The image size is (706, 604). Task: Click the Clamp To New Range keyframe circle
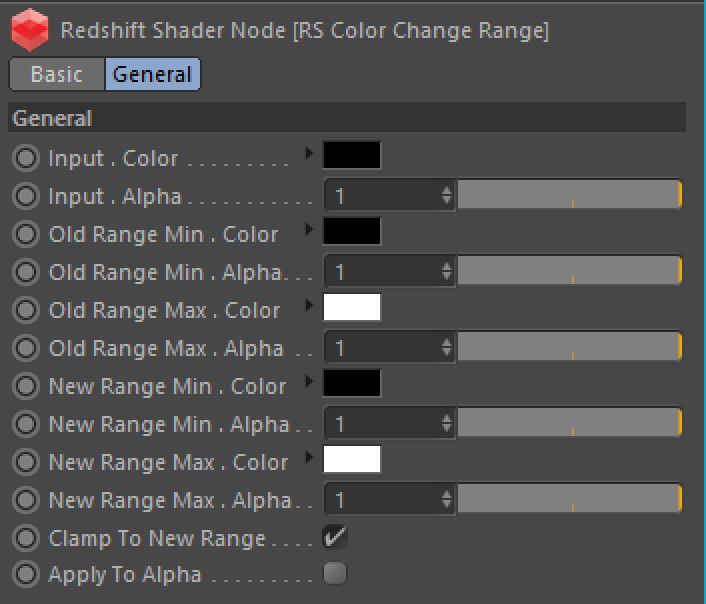26,538
